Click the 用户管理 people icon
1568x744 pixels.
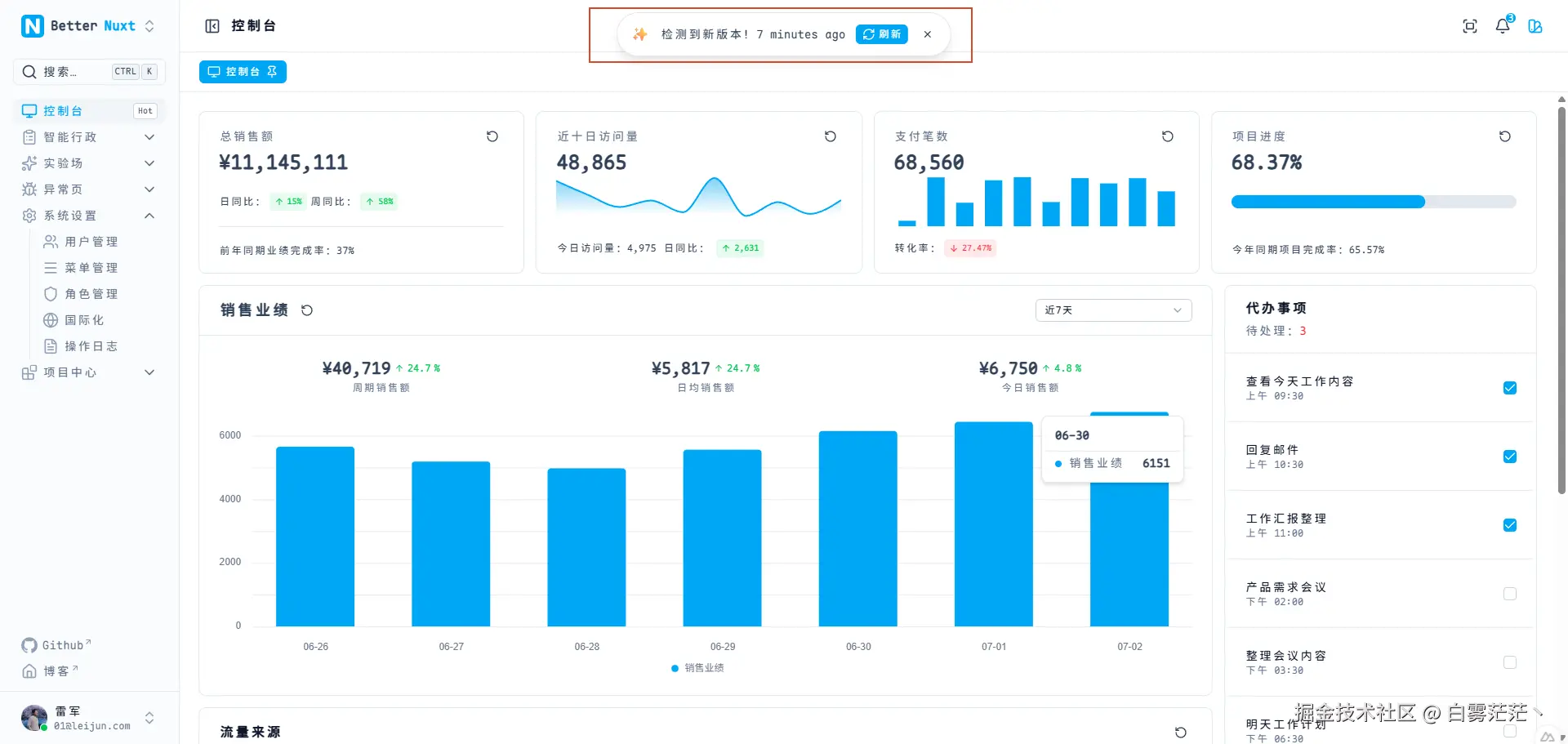[51, 242]
